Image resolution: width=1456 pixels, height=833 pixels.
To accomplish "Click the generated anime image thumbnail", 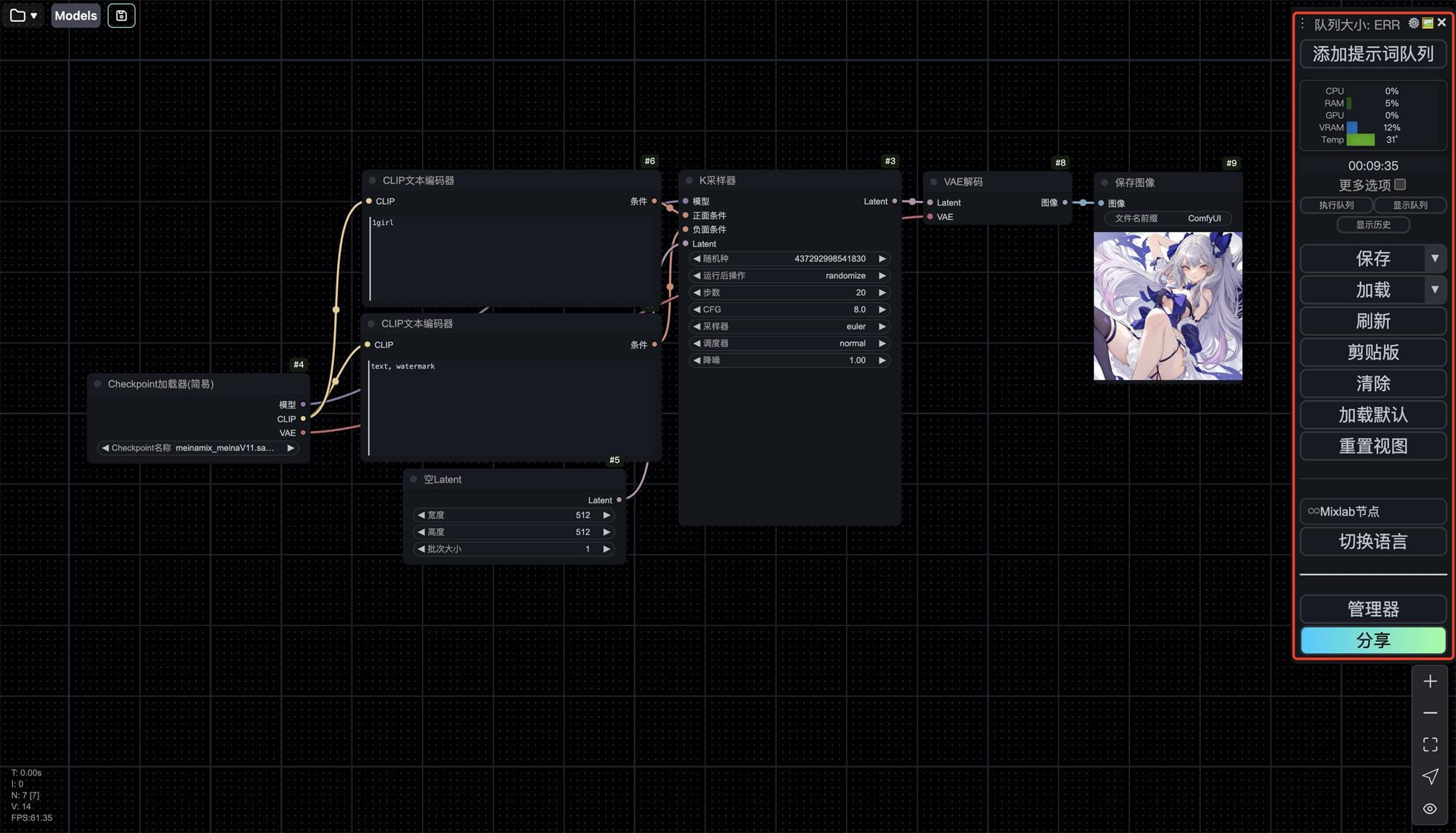I will click(x=1168, y=306).
